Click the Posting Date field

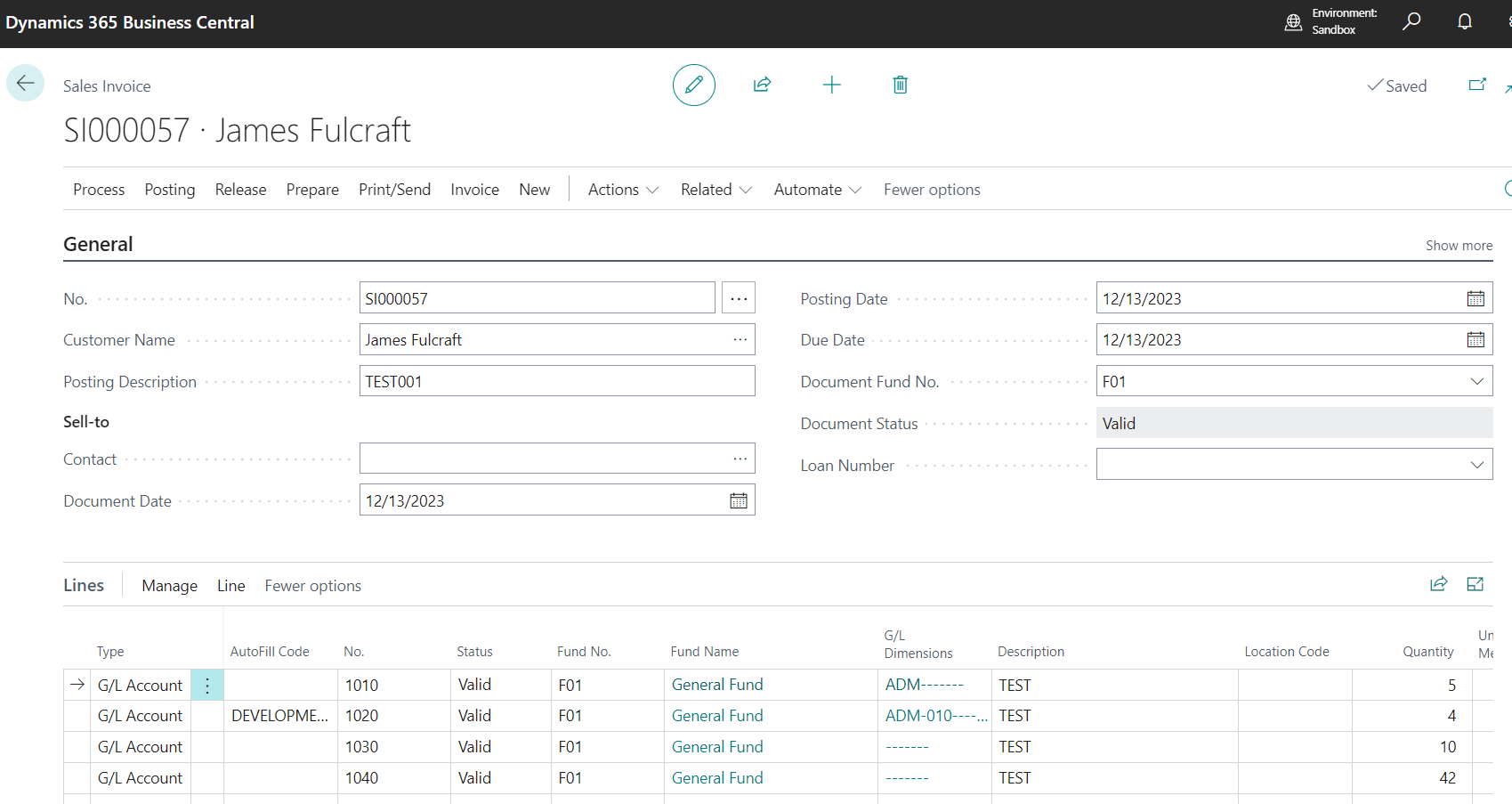(1294, 298)
